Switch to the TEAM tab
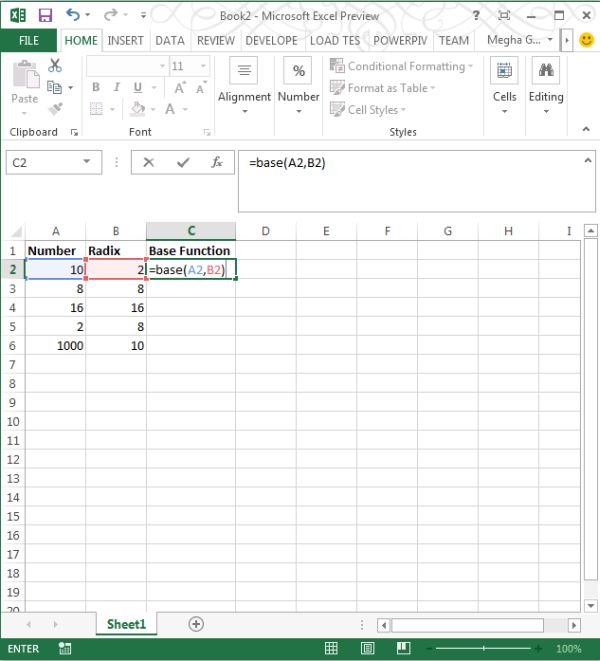Screen dimensions: 600x661 click(x=454, y=40)
